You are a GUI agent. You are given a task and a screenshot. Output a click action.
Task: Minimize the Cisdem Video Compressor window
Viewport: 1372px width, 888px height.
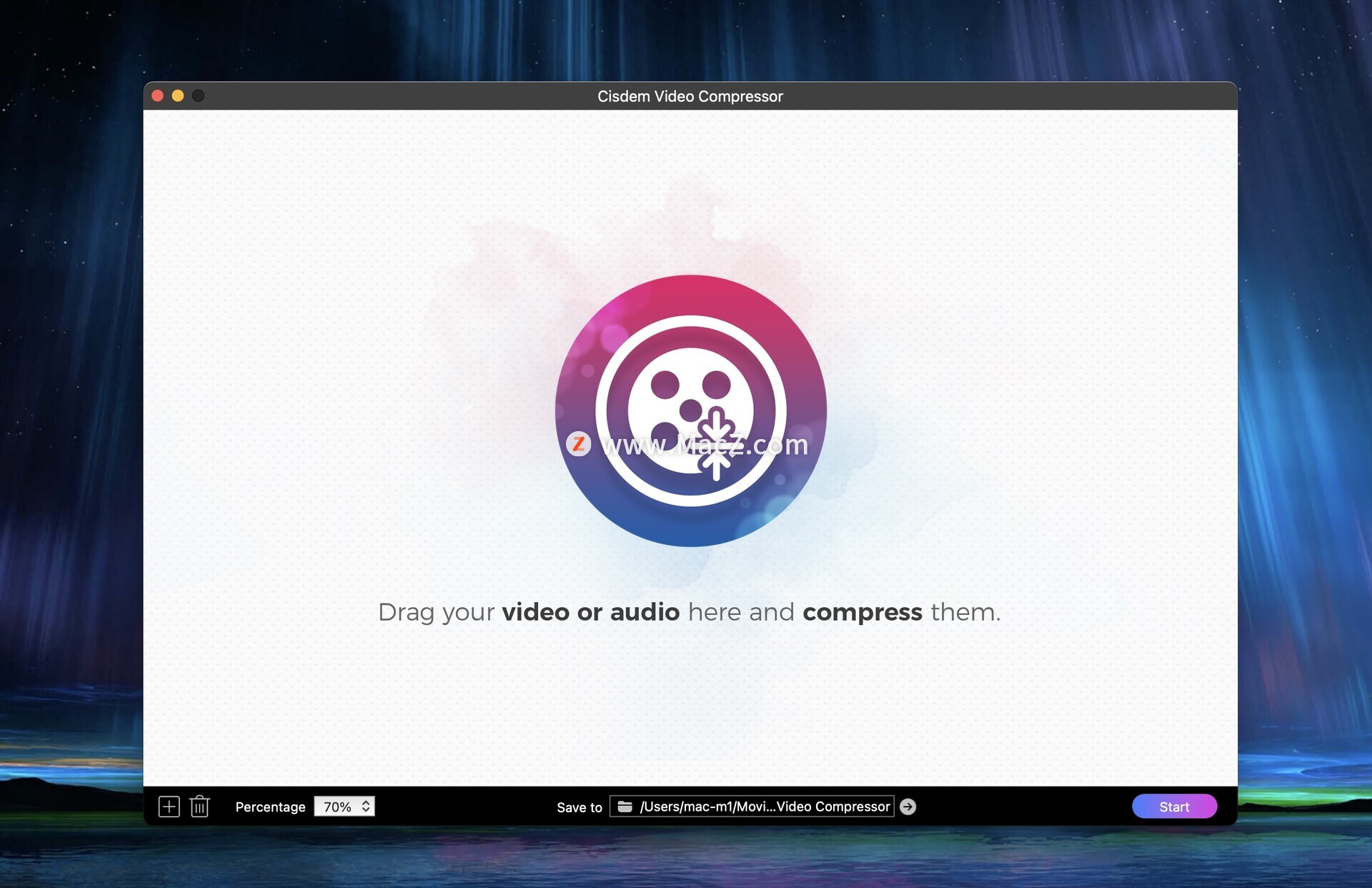[178, 96]
